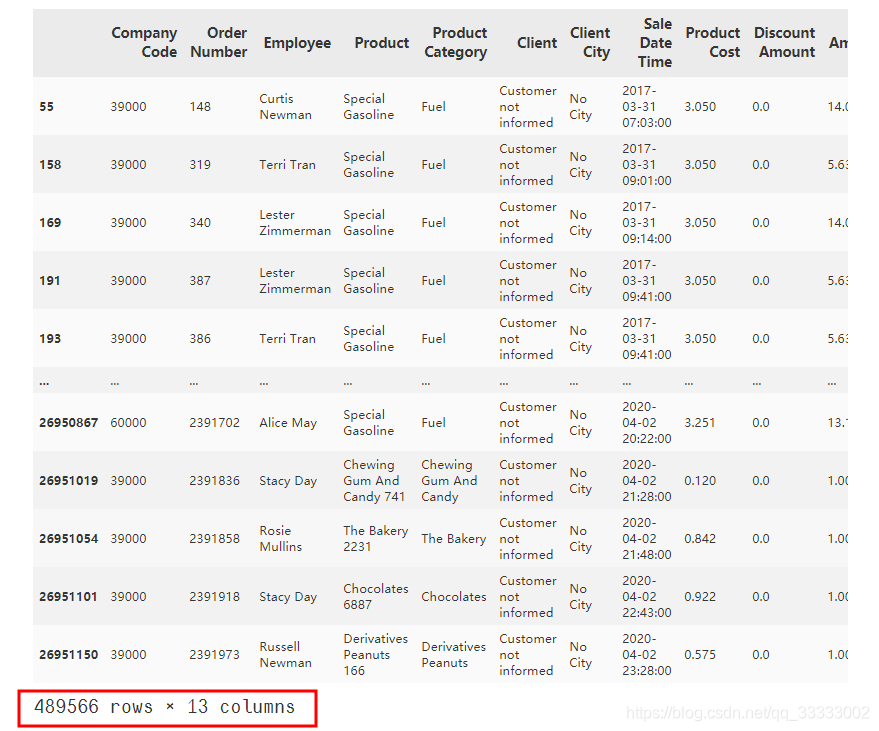The width and height of the screenshot is (879, 731).
Task: Click the '489566 rows × 13 columns' summary
Action: 164,707
